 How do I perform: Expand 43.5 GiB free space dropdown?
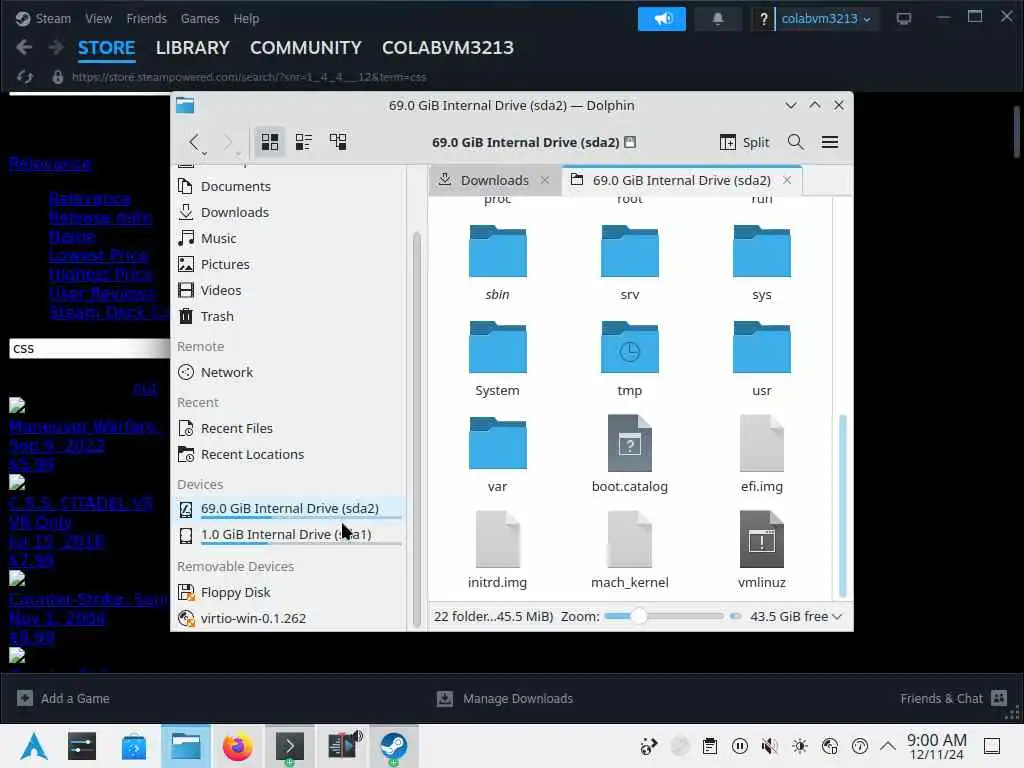(x=796, y=616)
